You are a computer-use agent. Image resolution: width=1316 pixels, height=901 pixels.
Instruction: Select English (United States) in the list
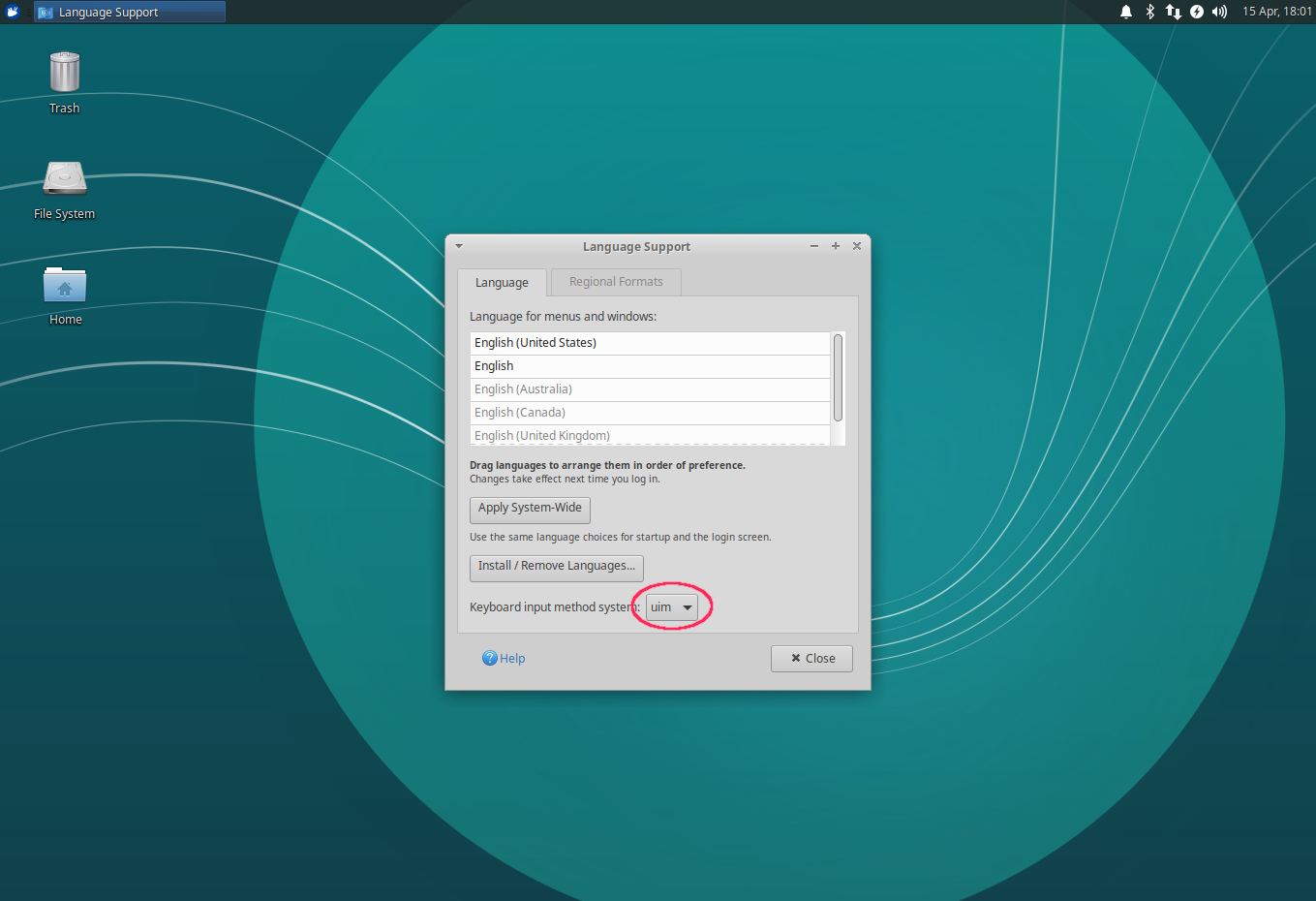click(x=650, y=343)
